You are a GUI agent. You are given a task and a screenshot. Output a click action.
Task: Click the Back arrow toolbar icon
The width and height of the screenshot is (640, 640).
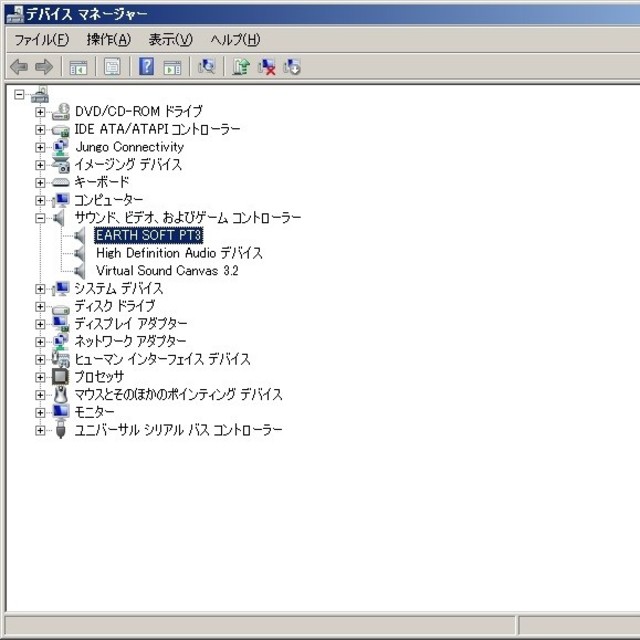(x=19, y=67)
